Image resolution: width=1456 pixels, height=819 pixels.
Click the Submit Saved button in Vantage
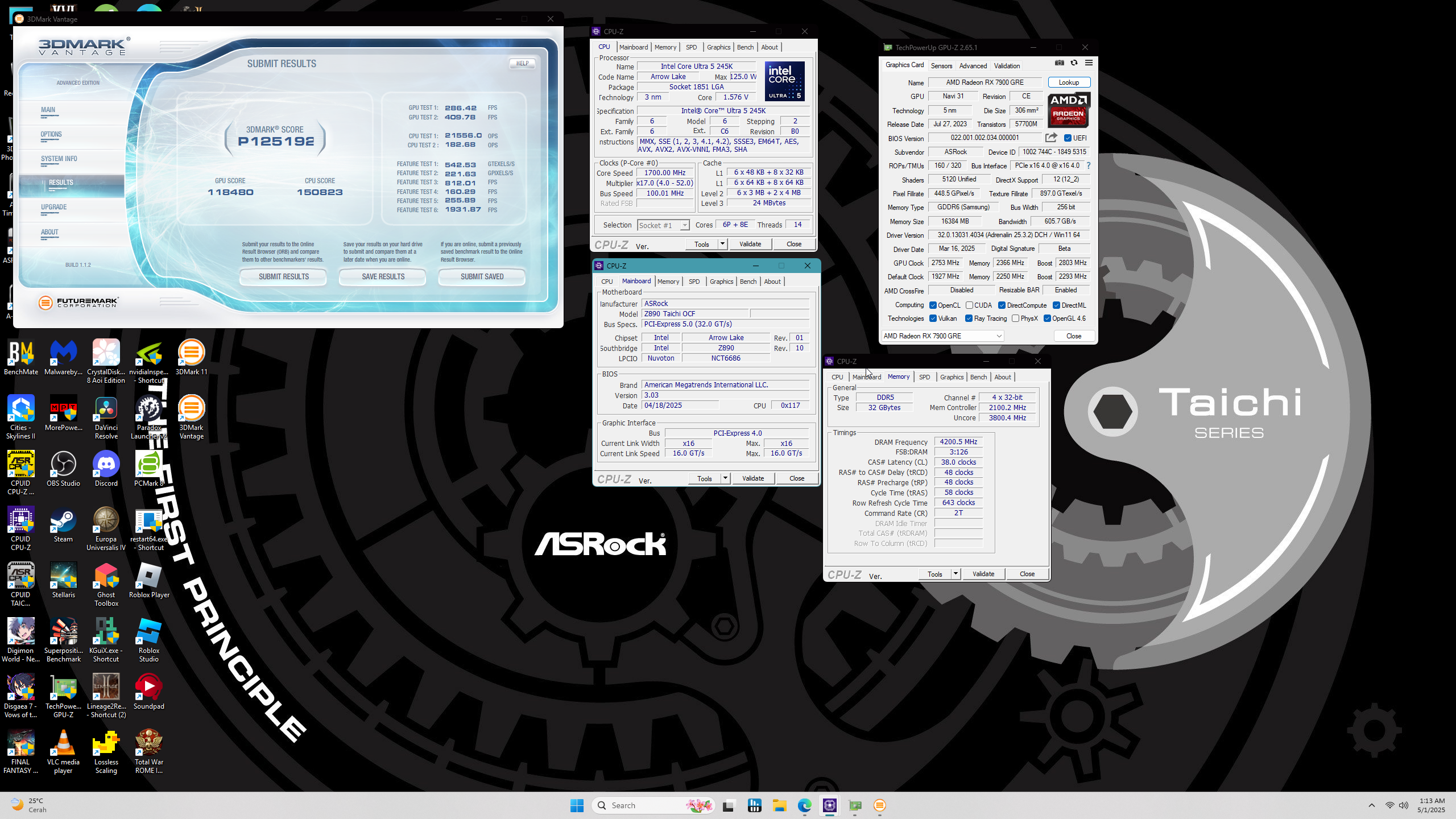pos(482,277)
